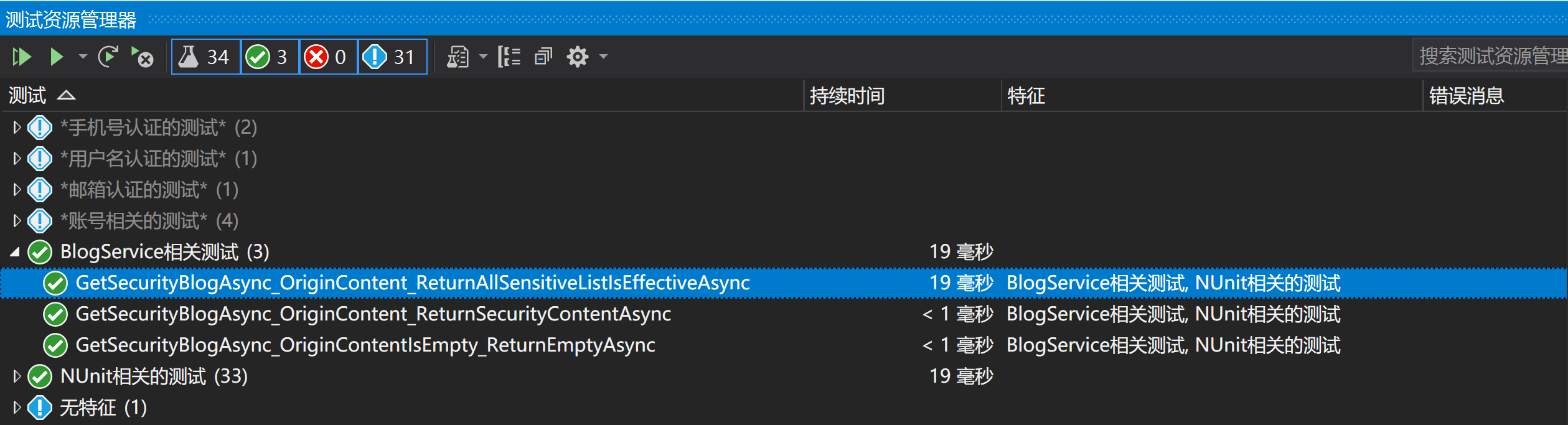Open the settings gear options

pos(578,57)
